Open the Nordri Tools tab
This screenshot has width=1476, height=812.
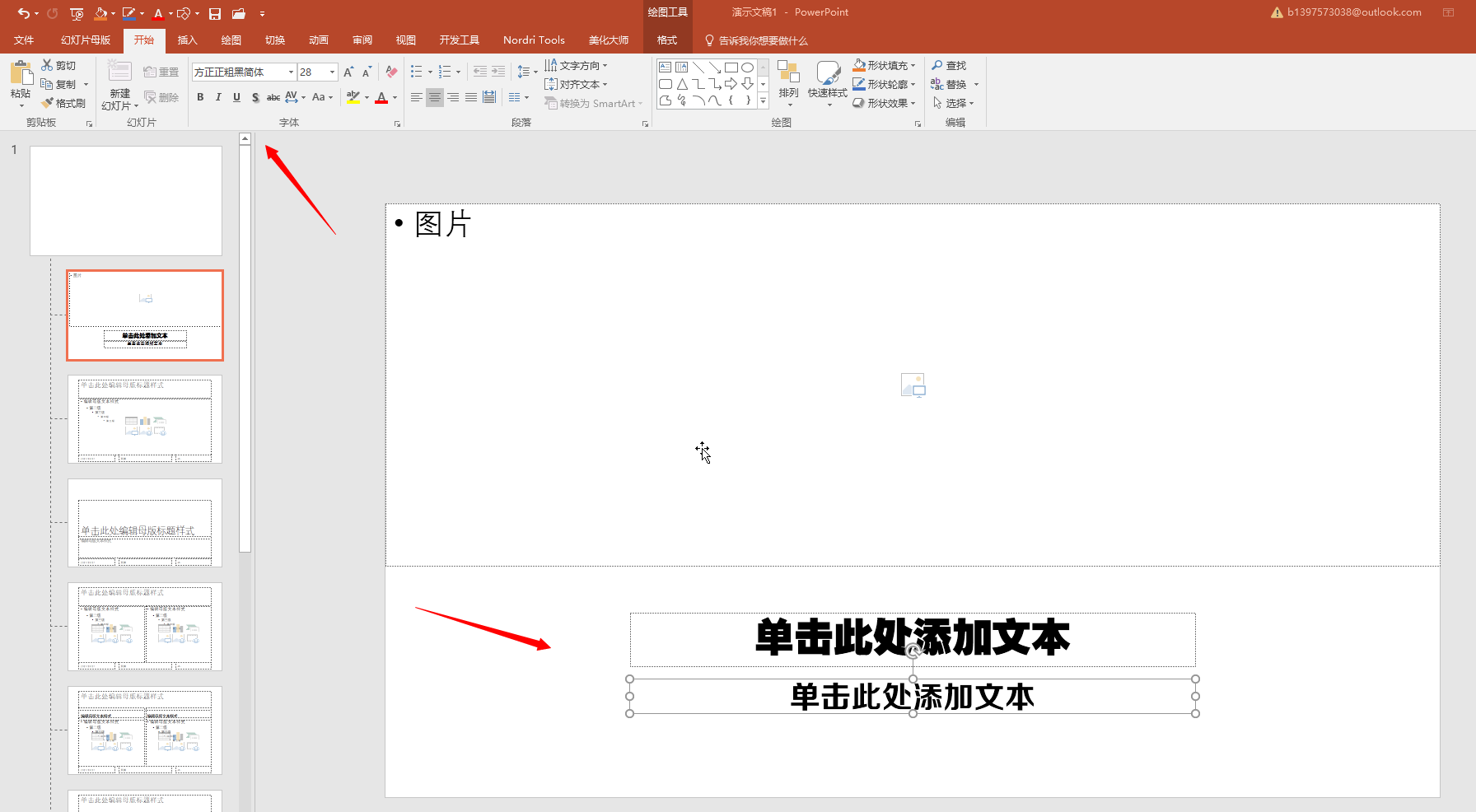534,40
